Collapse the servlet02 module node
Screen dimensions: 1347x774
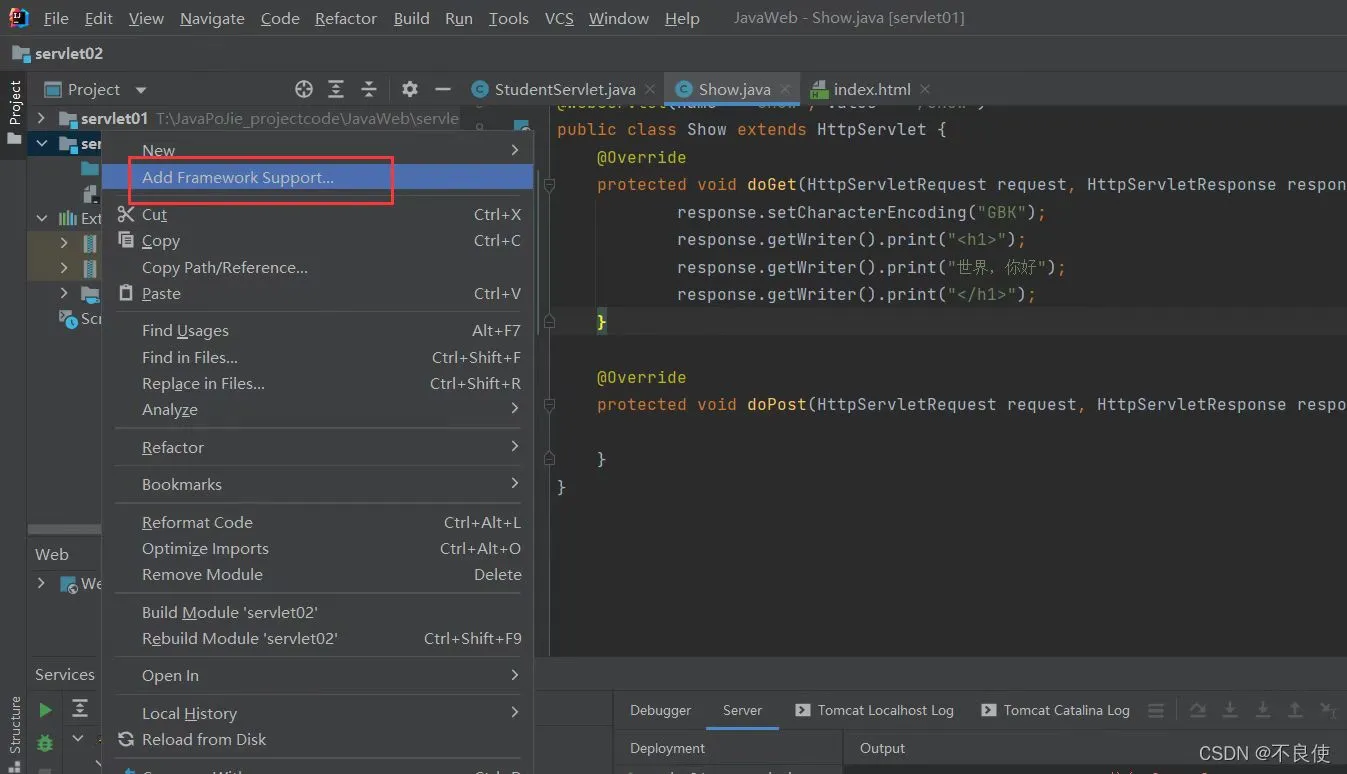[41, 144]
